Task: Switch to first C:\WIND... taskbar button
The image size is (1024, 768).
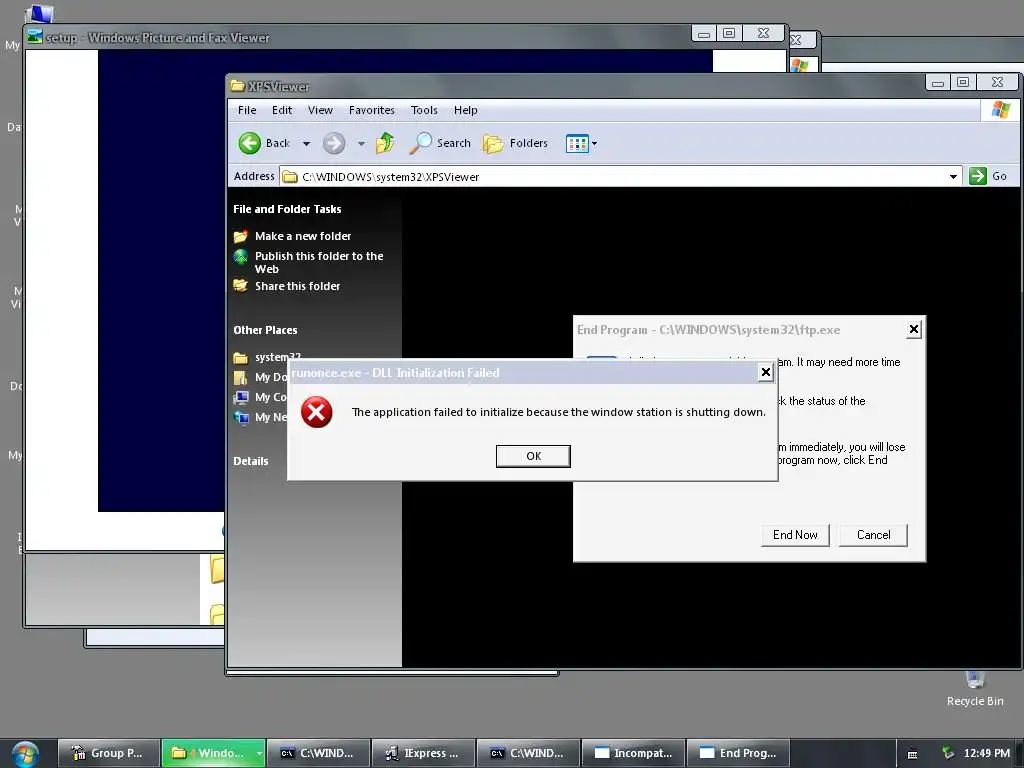Action: point(318,753)
